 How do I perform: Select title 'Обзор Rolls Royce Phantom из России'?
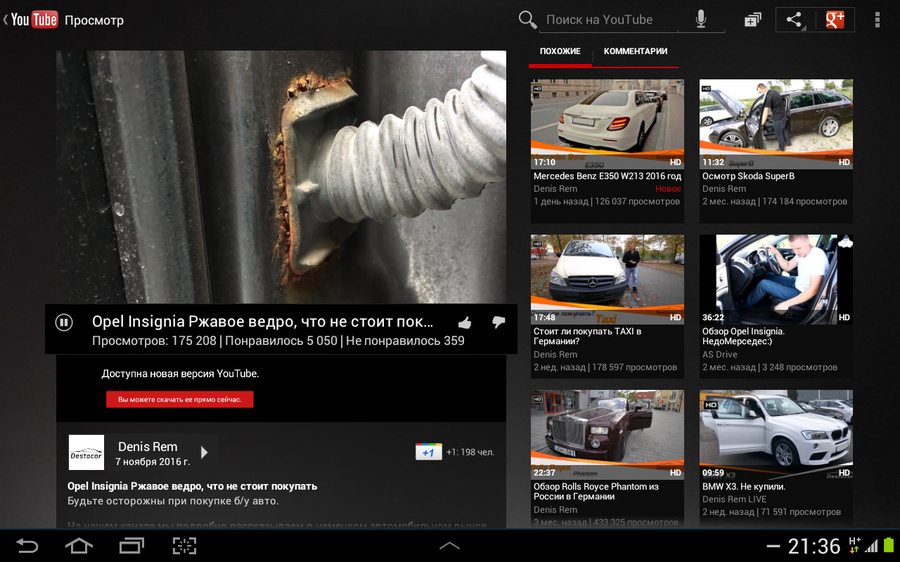click(x=596, y=491)
